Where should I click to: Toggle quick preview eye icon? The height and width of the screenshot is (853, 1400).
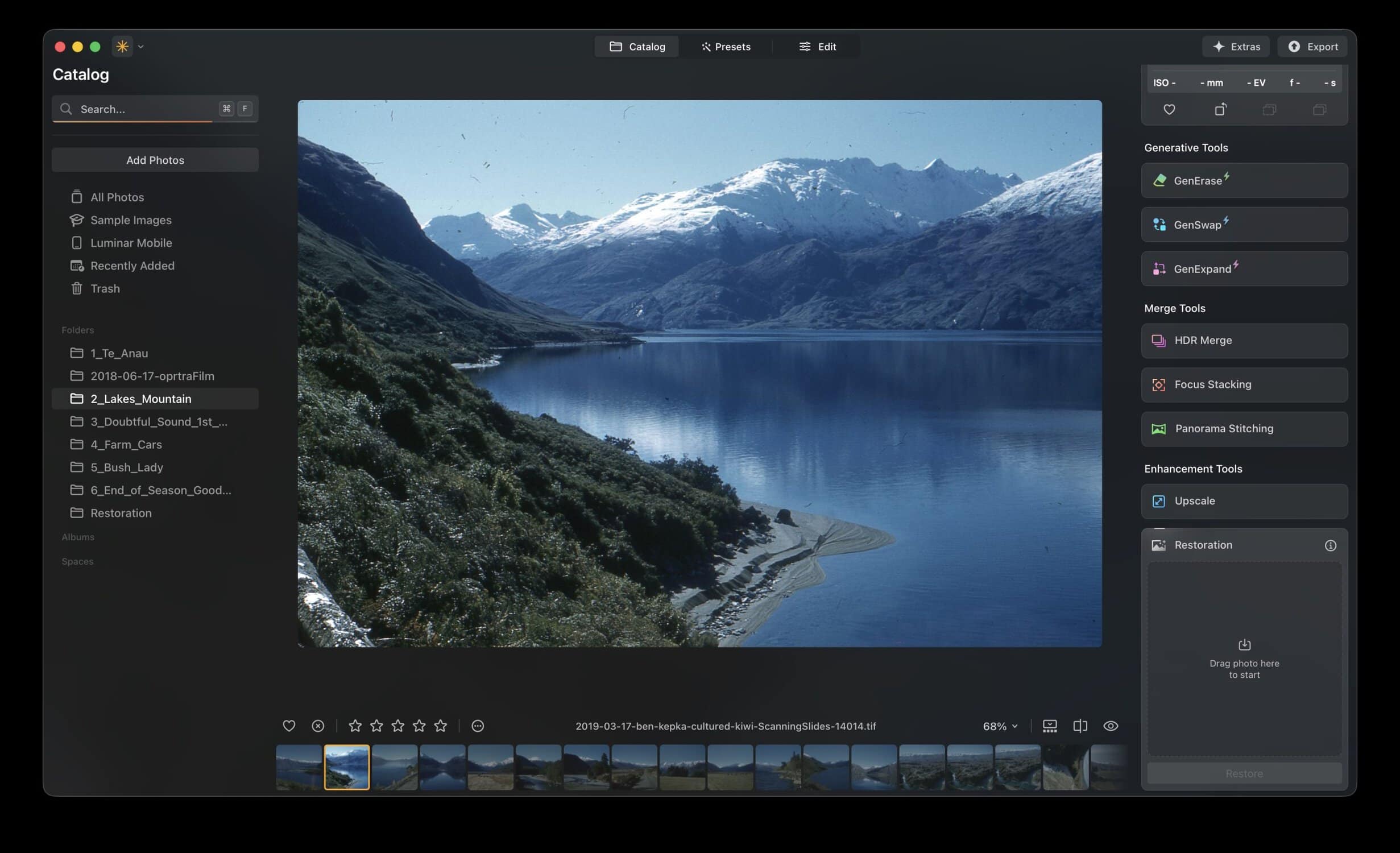(1110, 726)
